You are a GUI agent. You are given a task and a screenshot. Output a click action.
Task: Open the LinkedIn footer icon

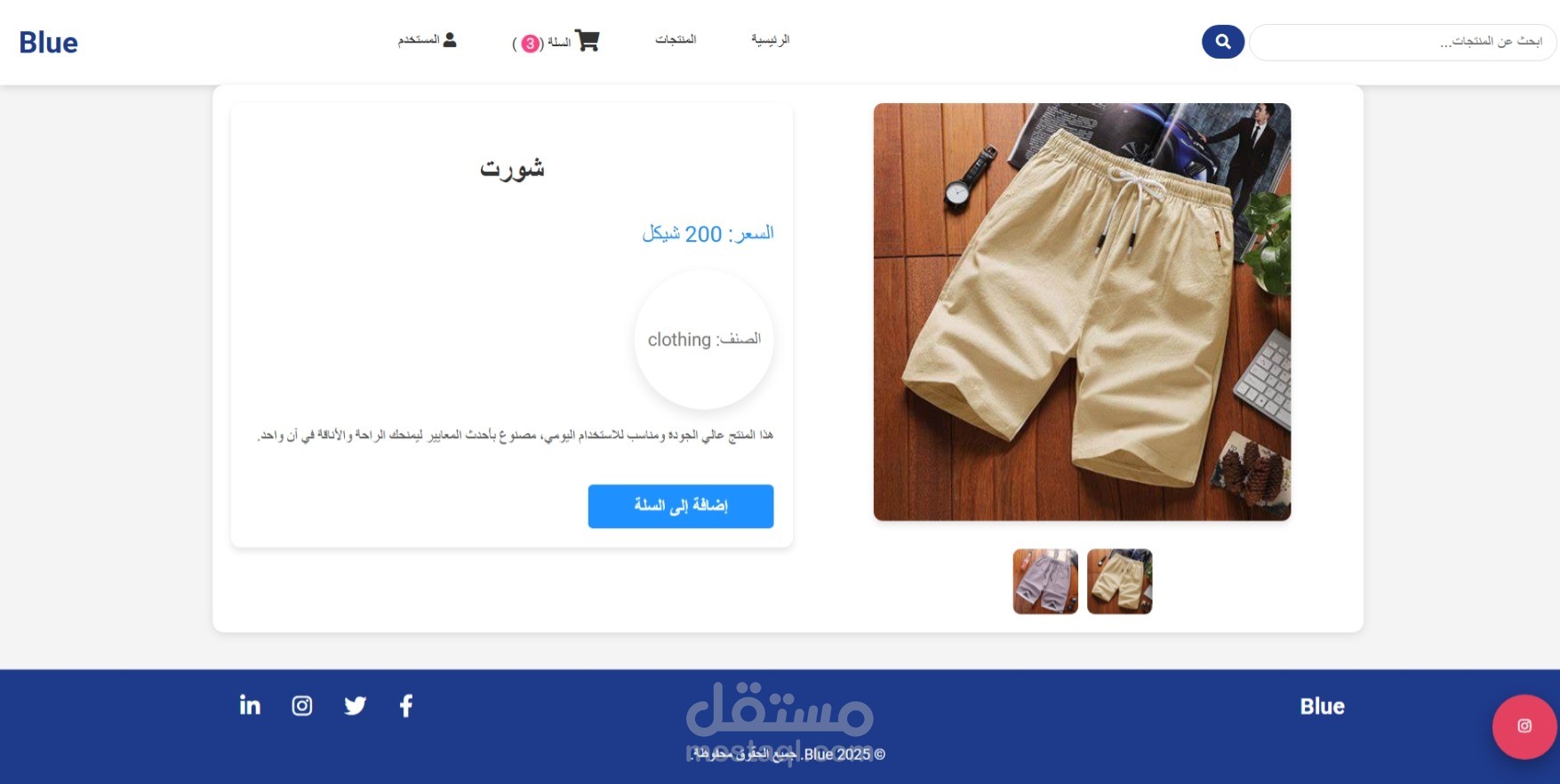250,706
